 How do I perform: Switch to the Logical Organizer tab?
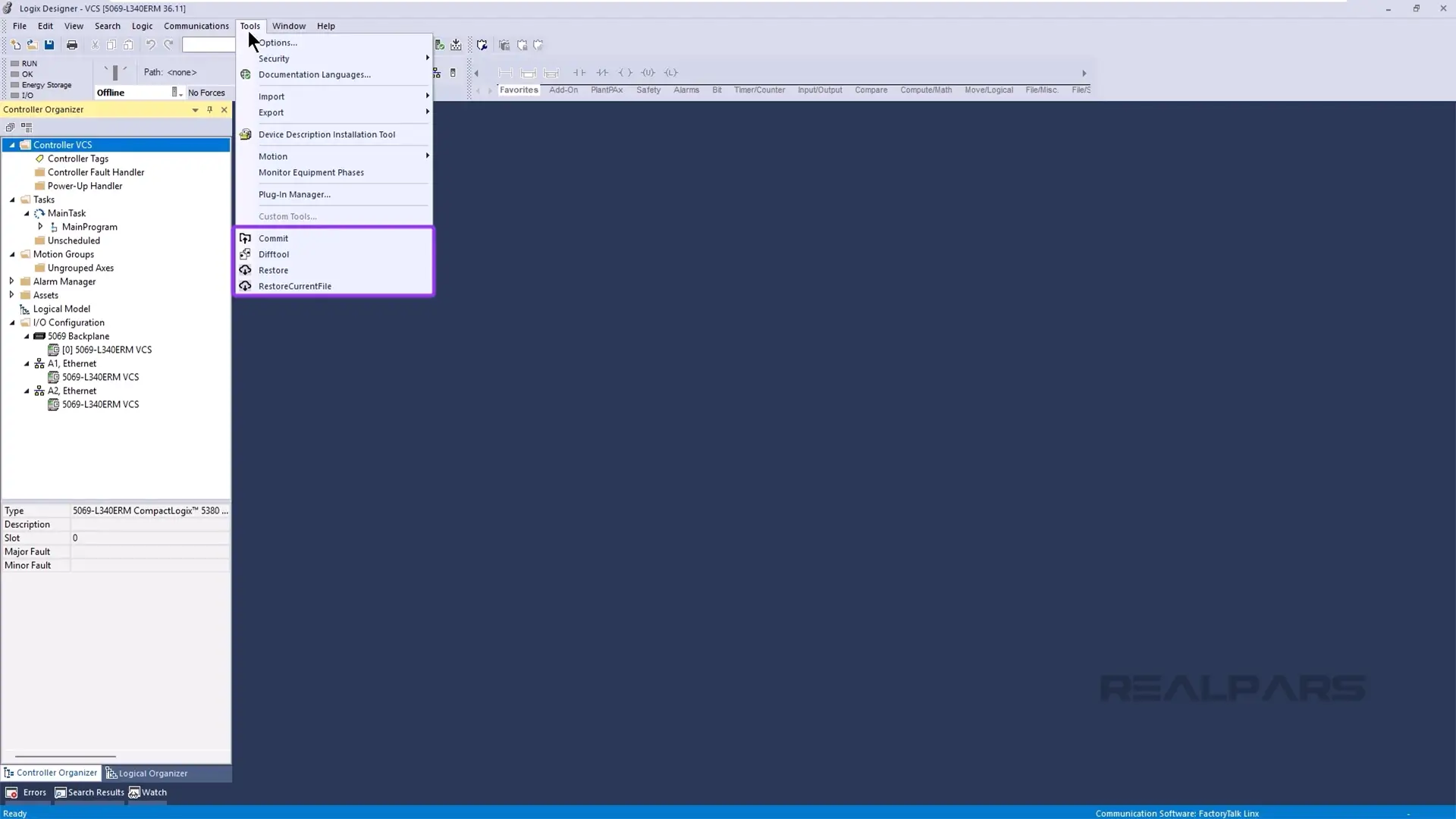tap(147, 773)
